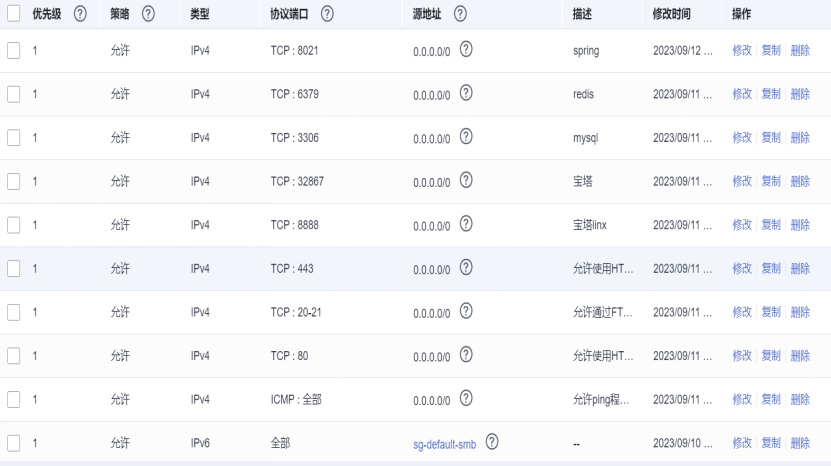The image size is (831, 466).
Task: Toggle the select-all checkbox in table header
Action: click(x=14, y=14)
